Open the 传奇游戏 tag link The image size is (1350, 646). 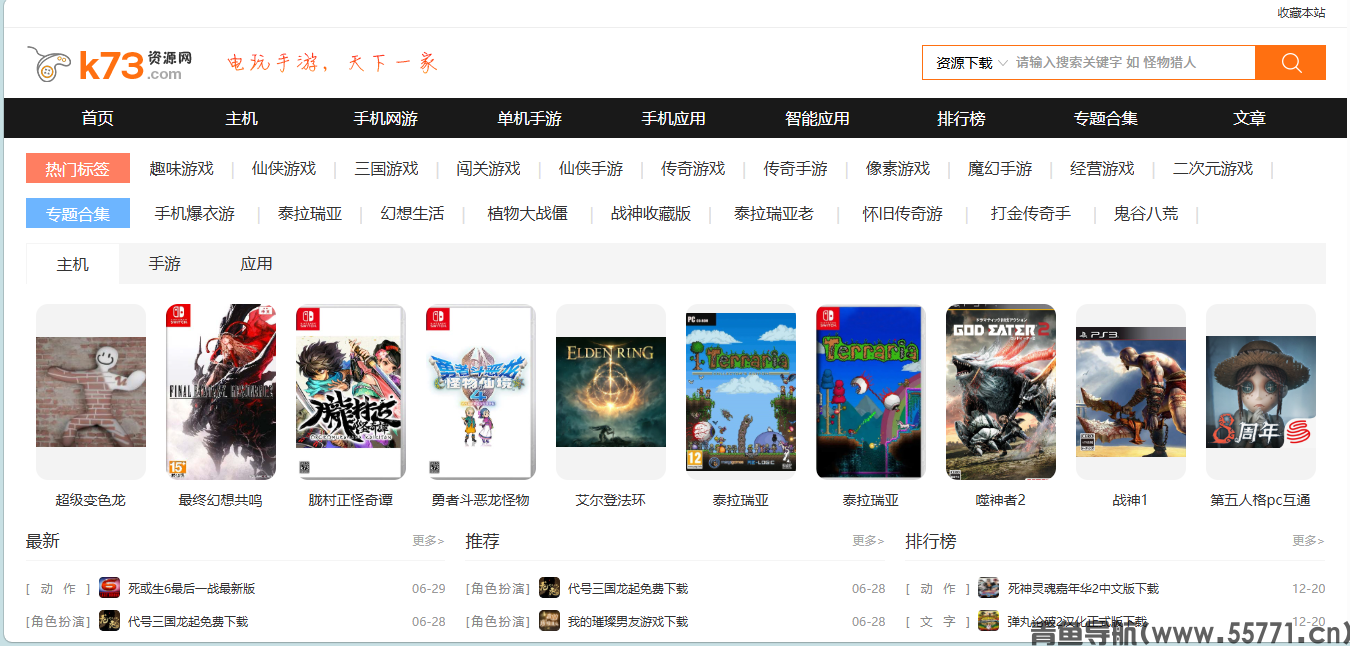point(693,169)
